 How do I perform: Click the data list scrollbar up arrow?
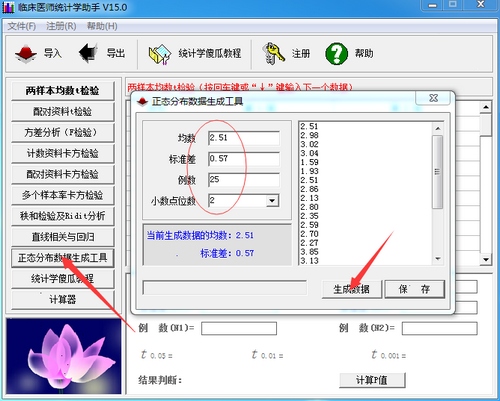coord(438,129)
